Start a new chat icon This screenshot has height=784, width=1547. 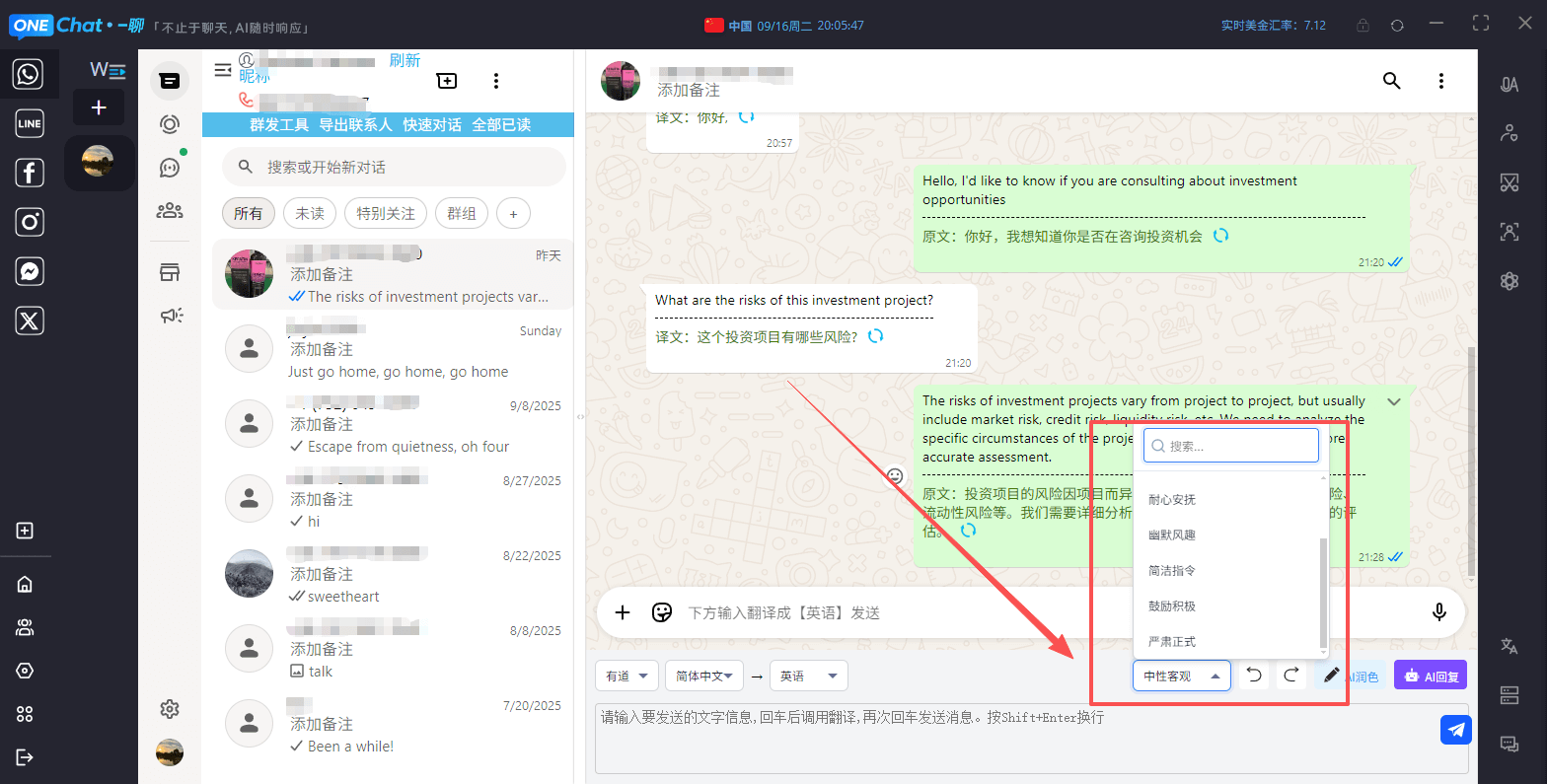click(x=447, y=81)
